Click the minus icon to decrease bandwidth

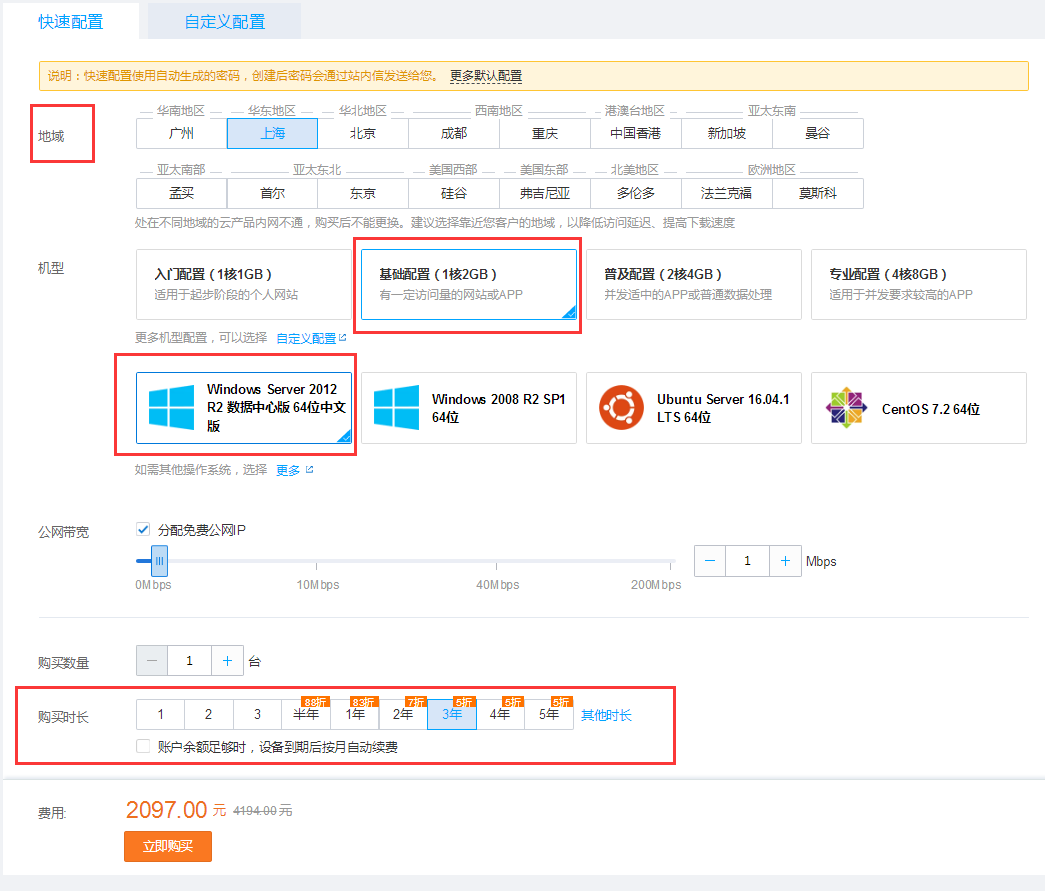(x=709, y=561)
